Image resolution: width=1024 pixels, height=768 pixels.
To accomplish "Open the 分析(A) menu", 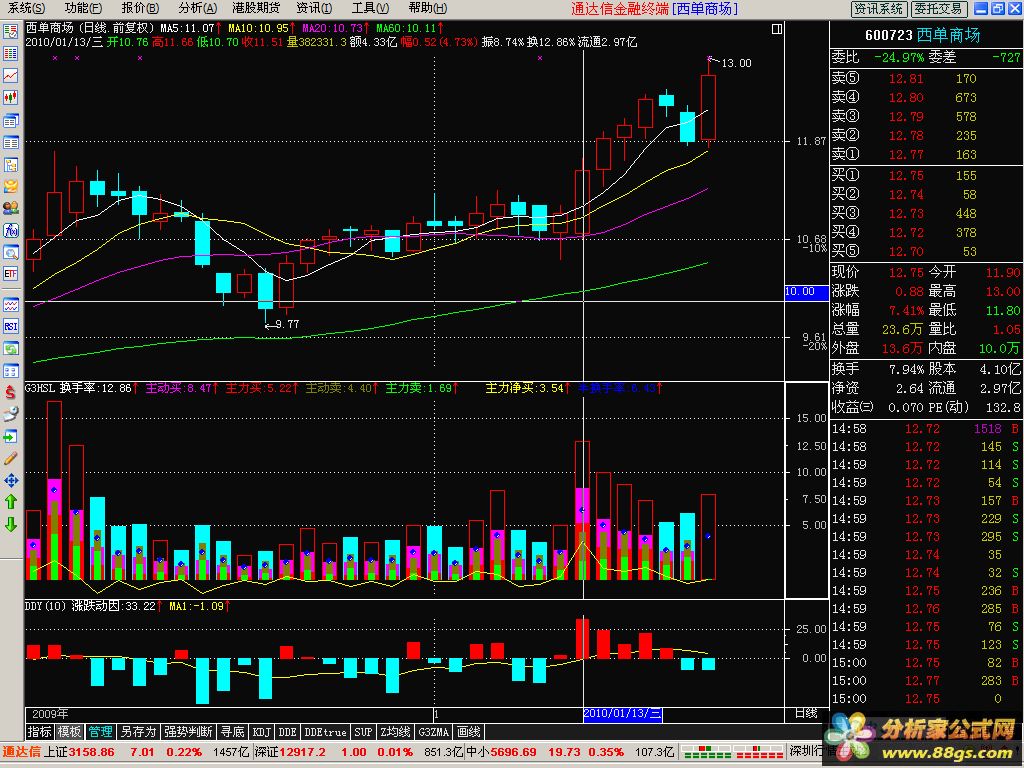I will pyautogui.click(x=197, y=8).
